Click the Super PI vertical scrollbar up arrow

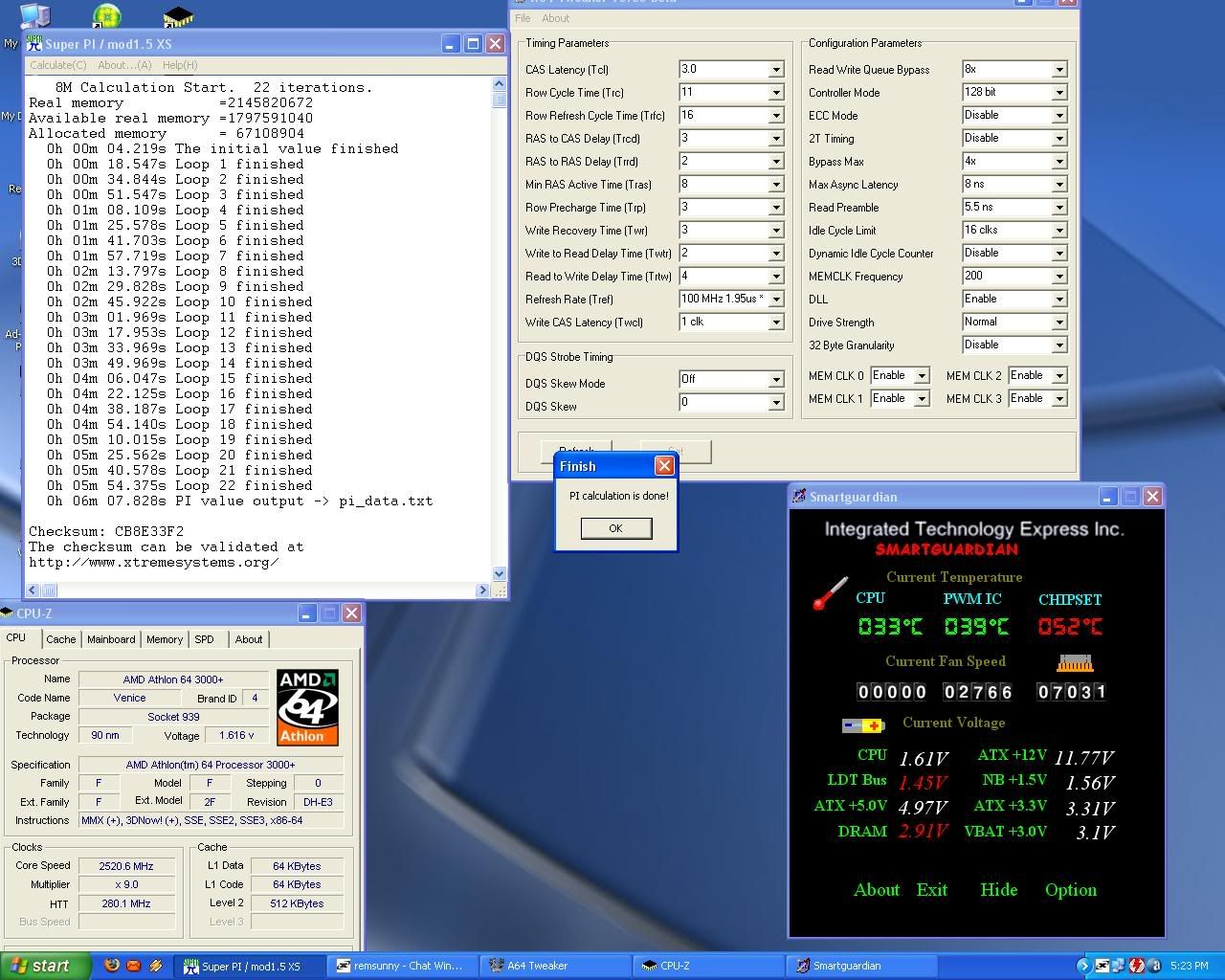499,84
